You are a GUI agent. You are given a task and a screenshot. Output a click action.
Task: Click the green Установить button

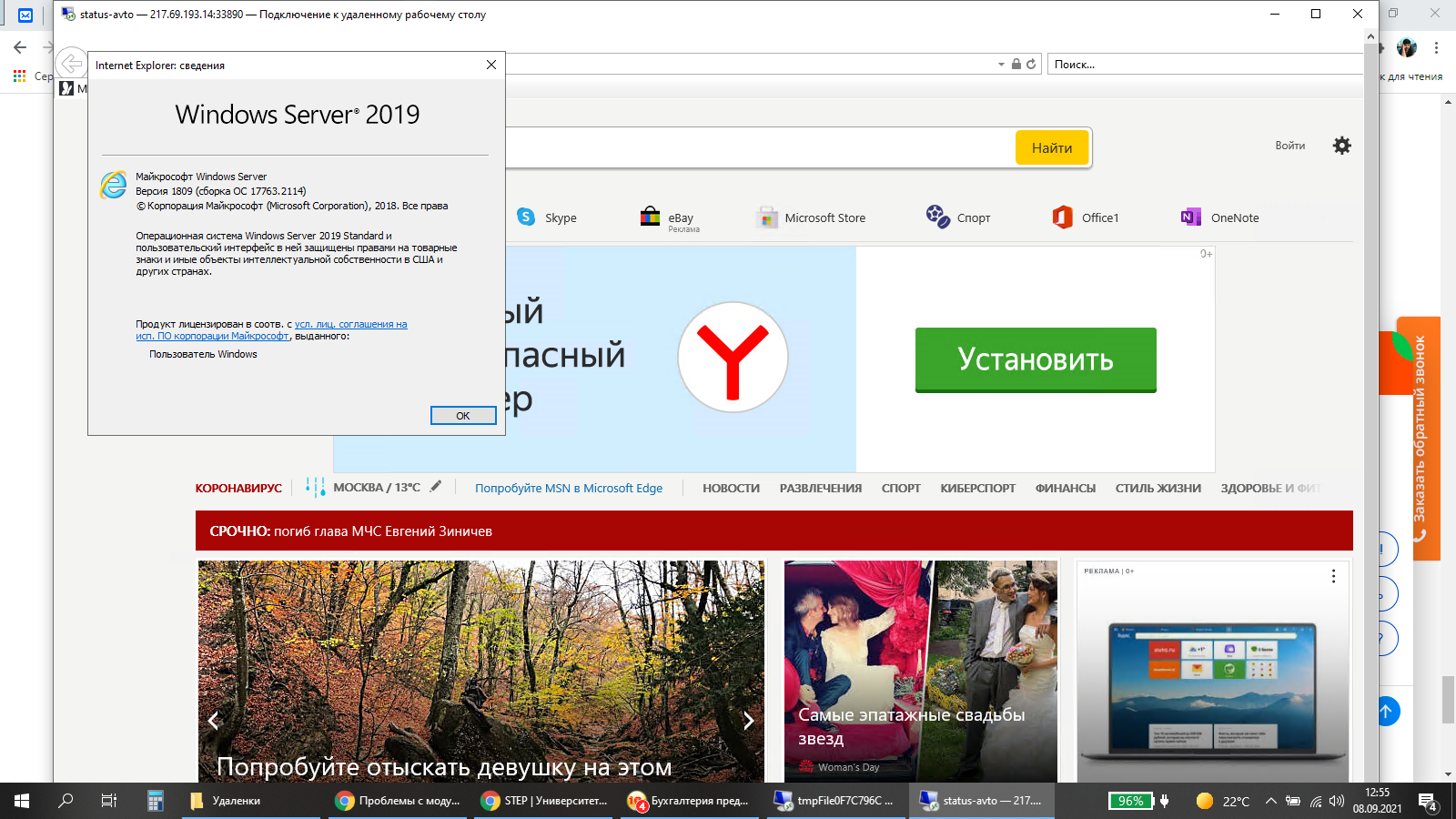click(x=1036, y=359)
